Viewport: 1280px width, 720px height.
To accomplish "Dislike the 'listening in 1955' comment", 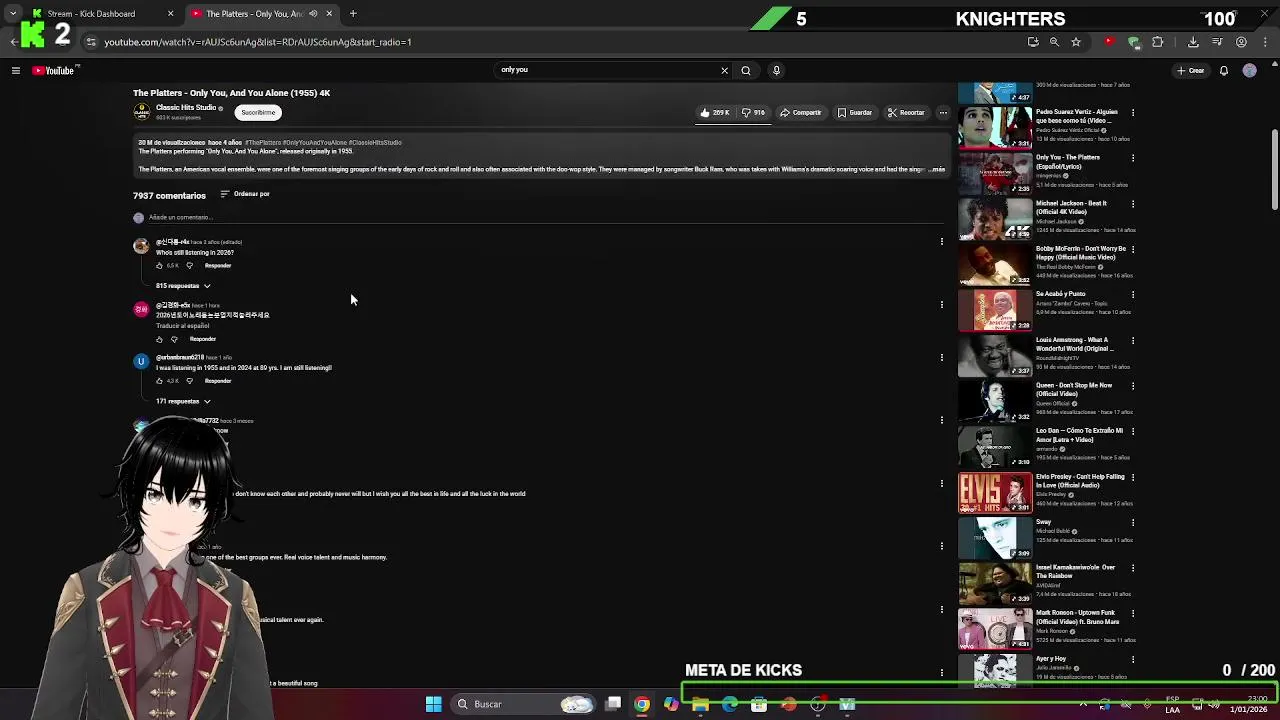I will pyautogui.click(x=189, y=381).
